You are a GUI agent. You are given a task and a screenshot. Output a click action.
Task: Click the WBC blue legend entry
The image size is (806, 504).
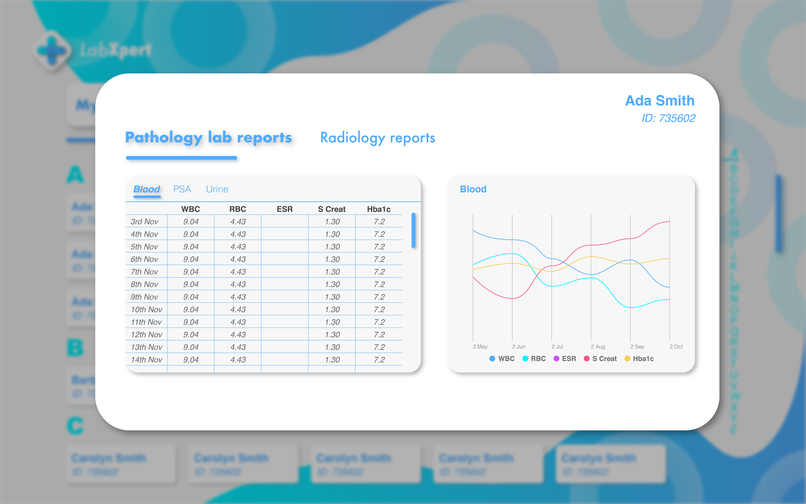(502, 358)
